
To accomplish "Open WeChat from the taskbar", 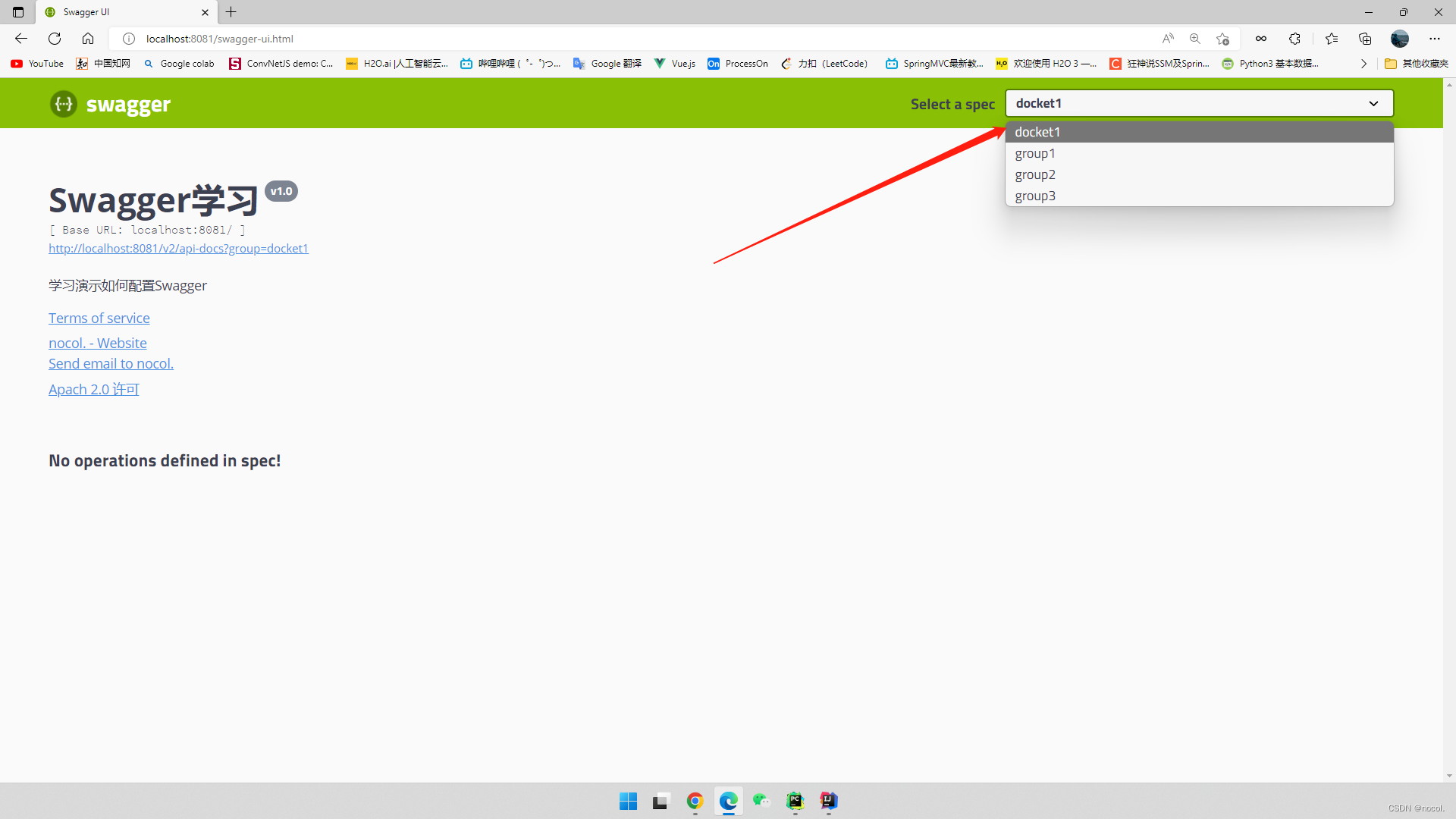I will coord(761,801).
